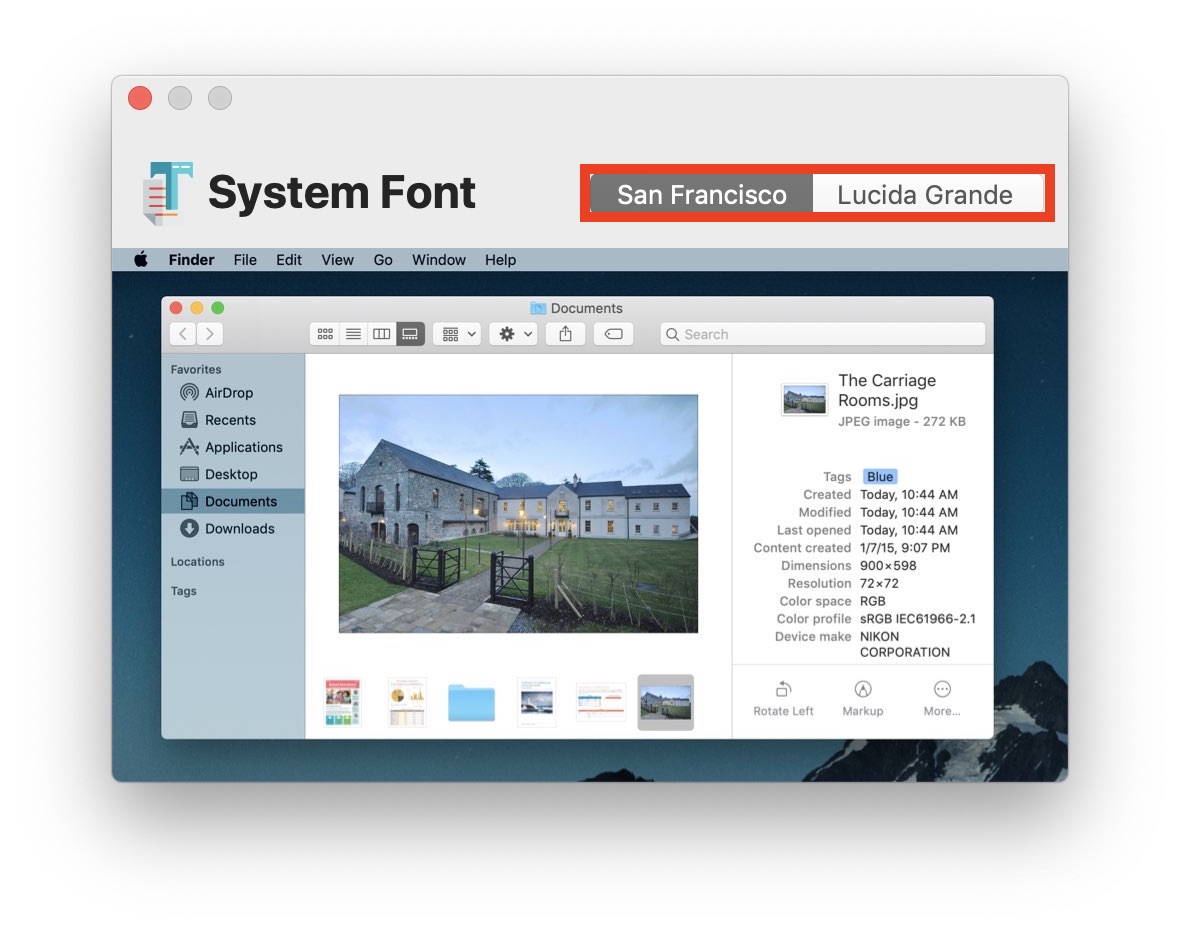The height and width of the screenshot is (930, 1180).
Task: Switch to icon view
Action: coord(325,334)
